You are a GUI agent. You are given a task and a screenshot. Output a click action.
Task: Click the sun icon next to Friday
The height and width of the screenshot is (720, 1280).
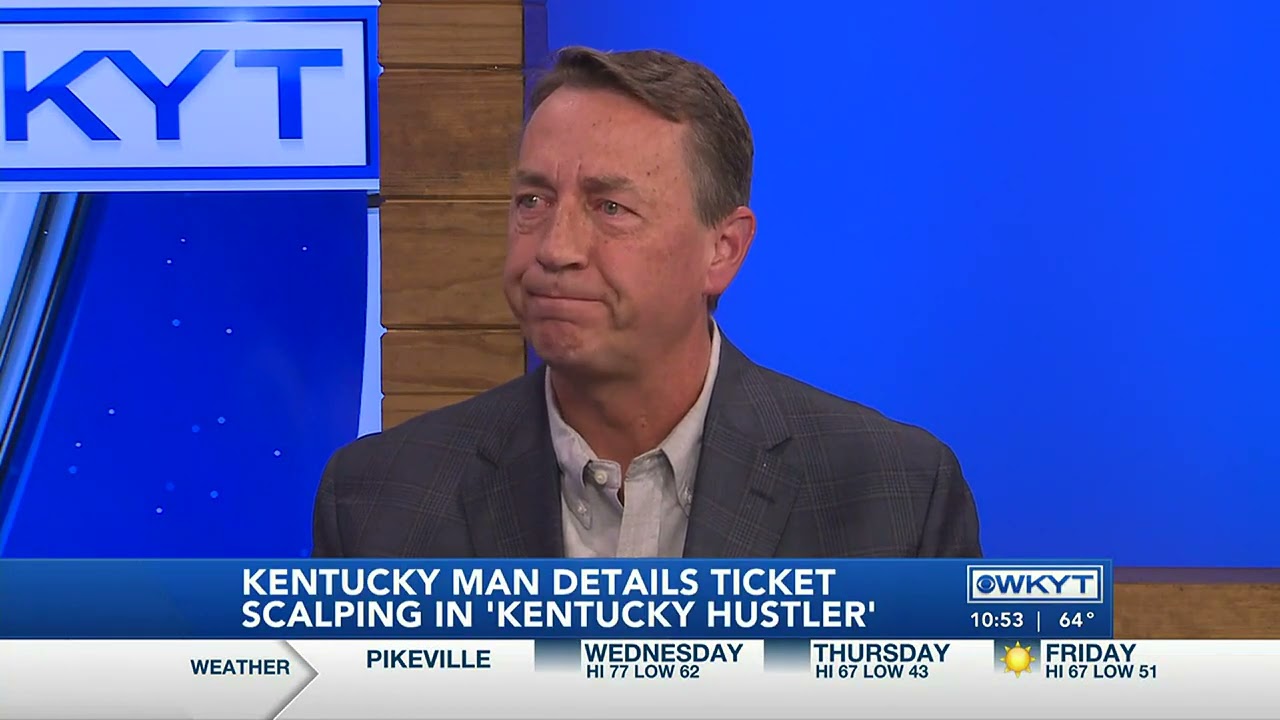[1017, 659]
